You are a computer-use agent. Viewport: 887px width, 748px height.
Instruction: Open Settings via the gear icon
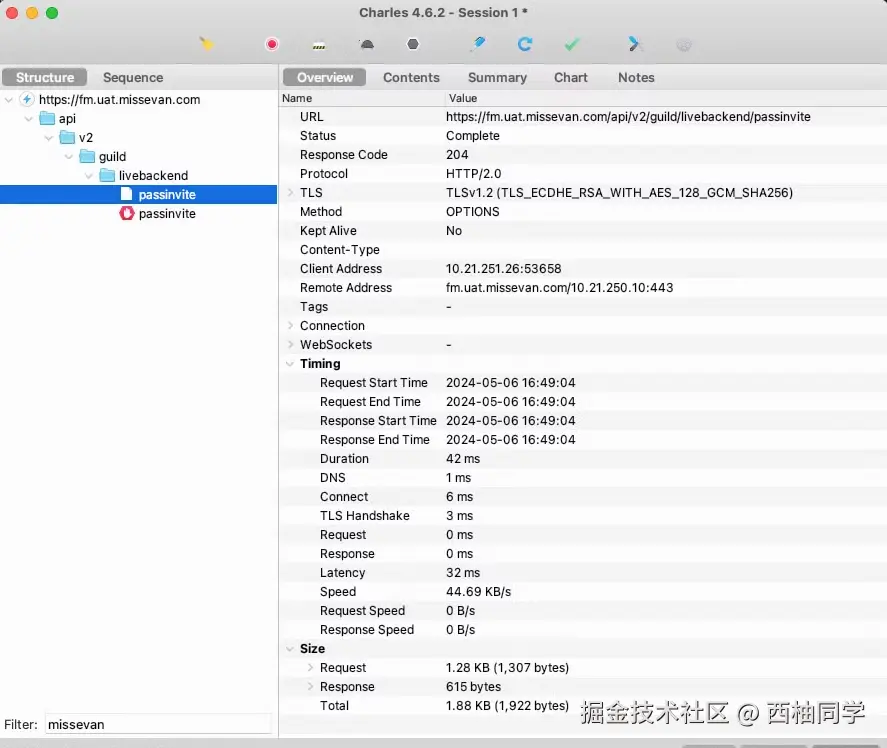[683, 44]
